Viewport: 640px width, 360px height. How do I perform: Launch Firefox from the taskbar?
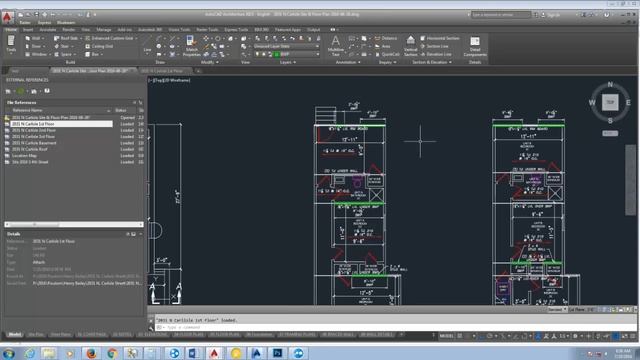click(91, 353)
